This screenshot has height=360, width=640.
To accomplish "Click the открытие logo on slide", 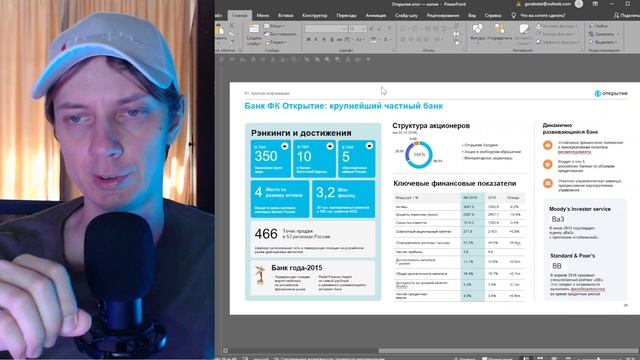I will 611,93.
